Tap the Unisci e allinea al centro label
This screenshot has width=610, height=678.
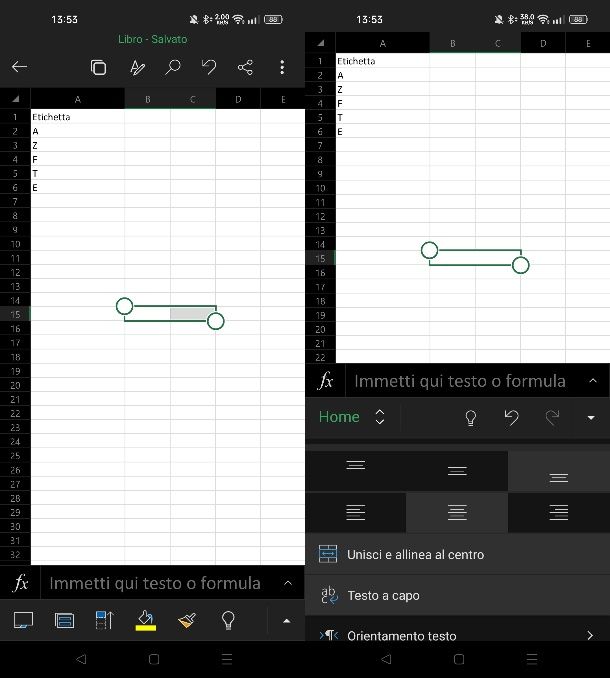point(415,554)
